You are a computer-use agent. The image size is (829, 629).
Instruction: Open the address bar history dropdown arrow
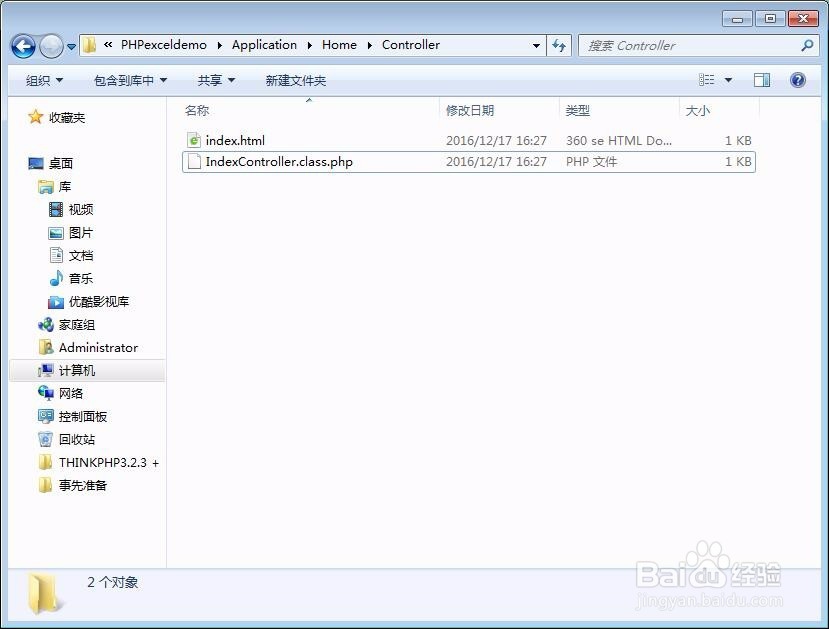pyautogui.click(x=537, y=45)
